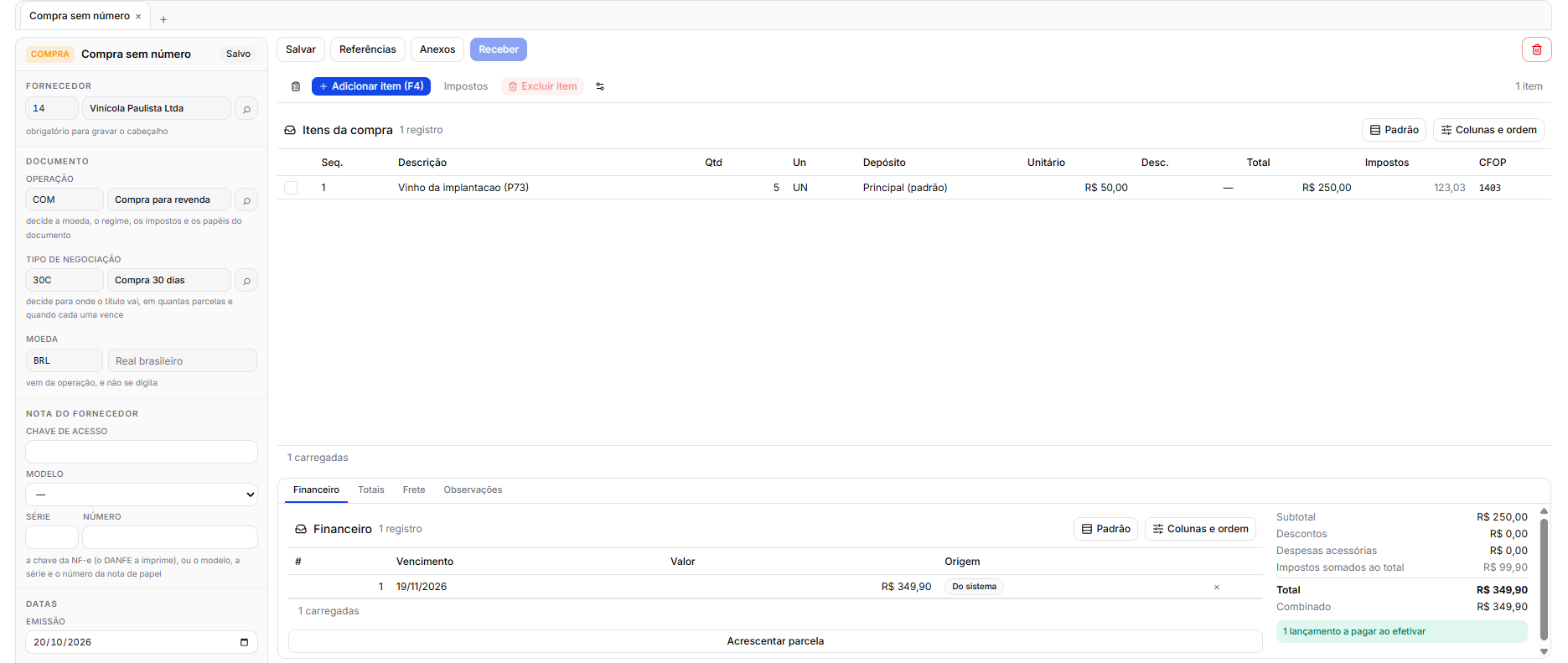Image resolution: width=1568 pixels, height=663 pixels.
Task: Click the Série input field
Action: [52, 538]
